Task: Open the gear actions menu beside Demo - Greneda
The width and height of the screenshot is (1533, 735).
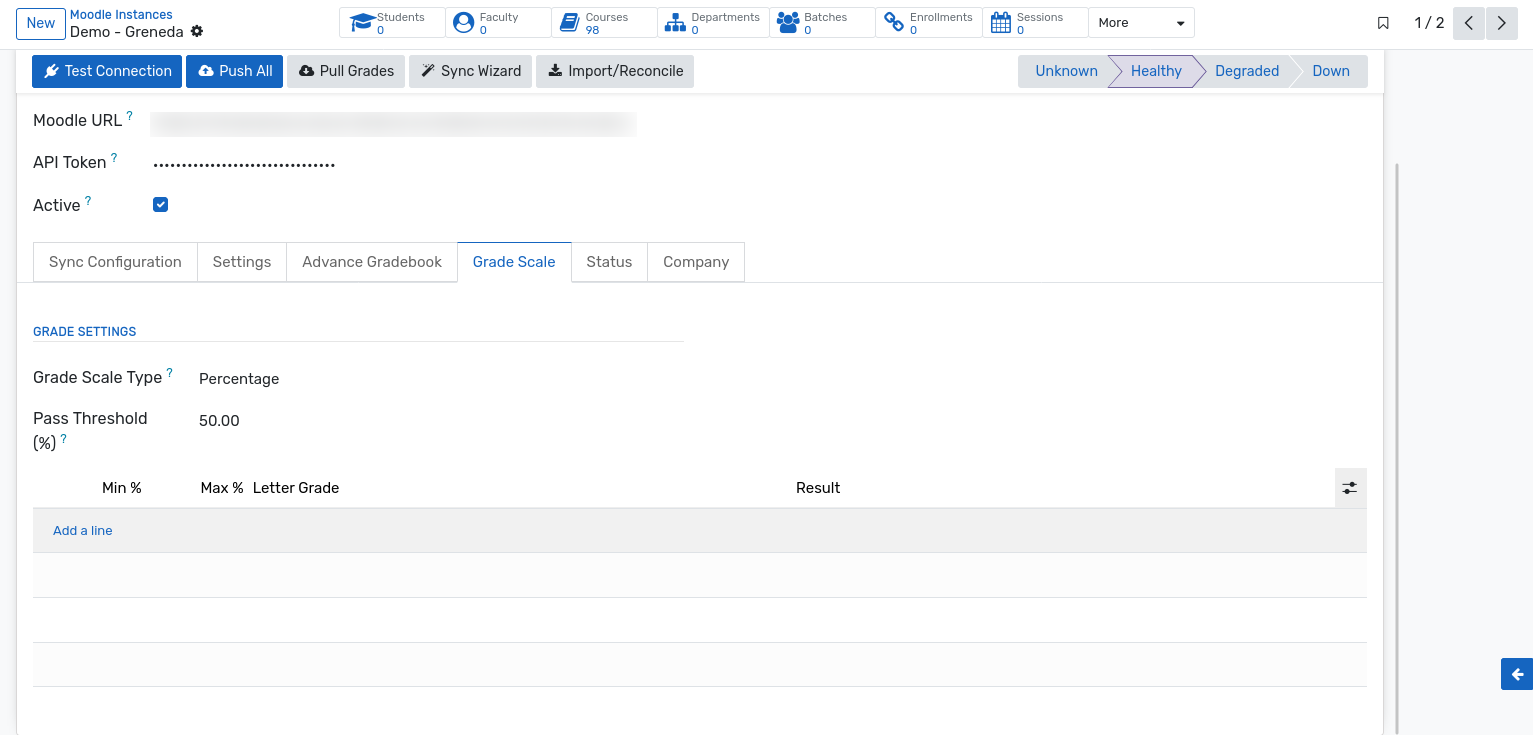Action: pyautogui.click(x=197, y=31)
